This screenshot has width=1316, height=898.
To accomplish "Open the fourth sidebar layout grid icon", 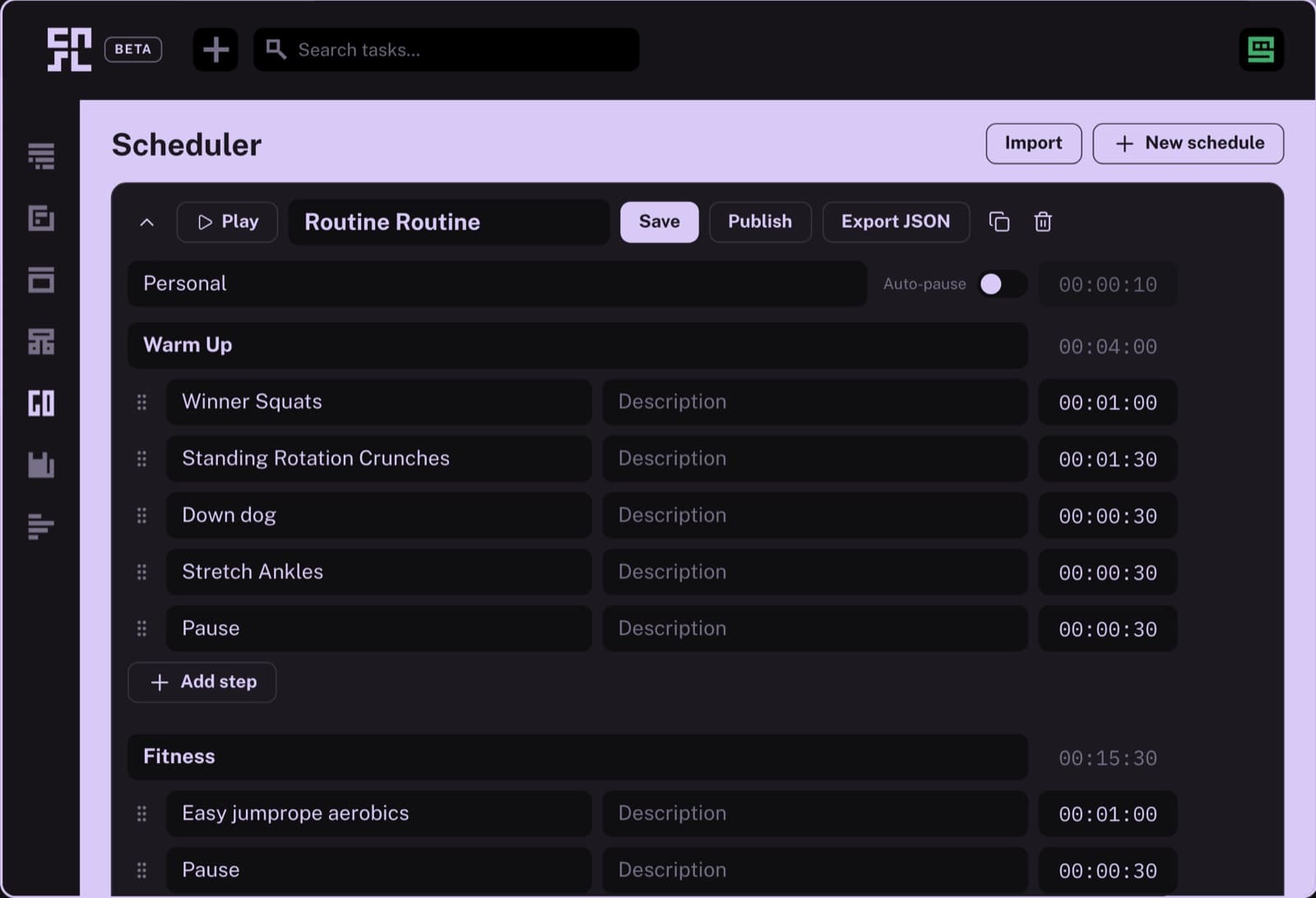I will tap(41, 341).
